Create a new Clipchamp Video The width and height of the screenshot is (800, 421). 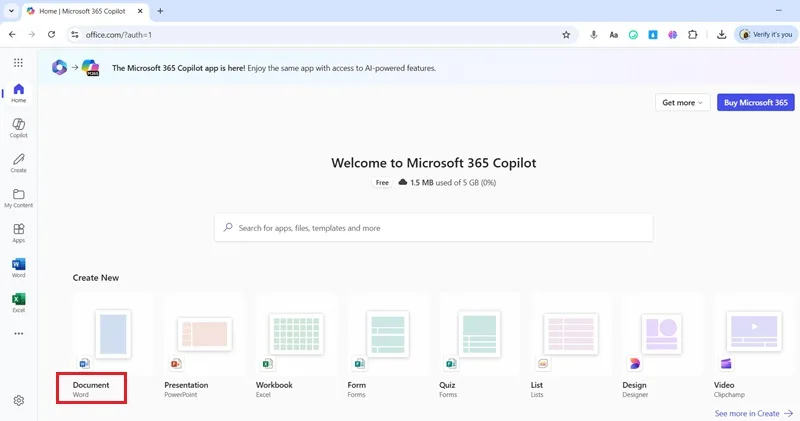tap(754, 346)
